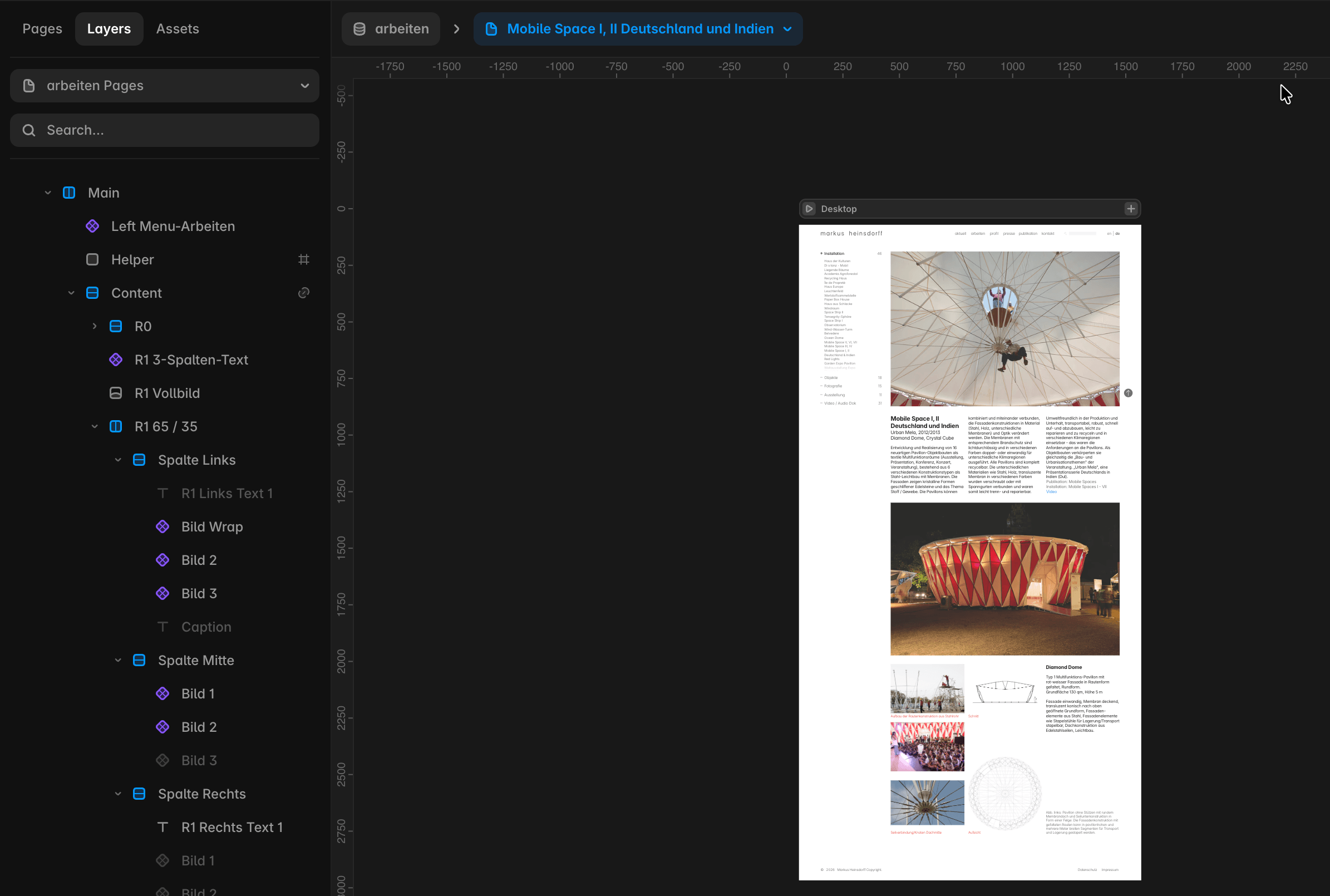The width and height of the screenshot is (1330, 896).
Task: Click the Video link in text column
Action: pyautogui.click(x=1051, y=492)
